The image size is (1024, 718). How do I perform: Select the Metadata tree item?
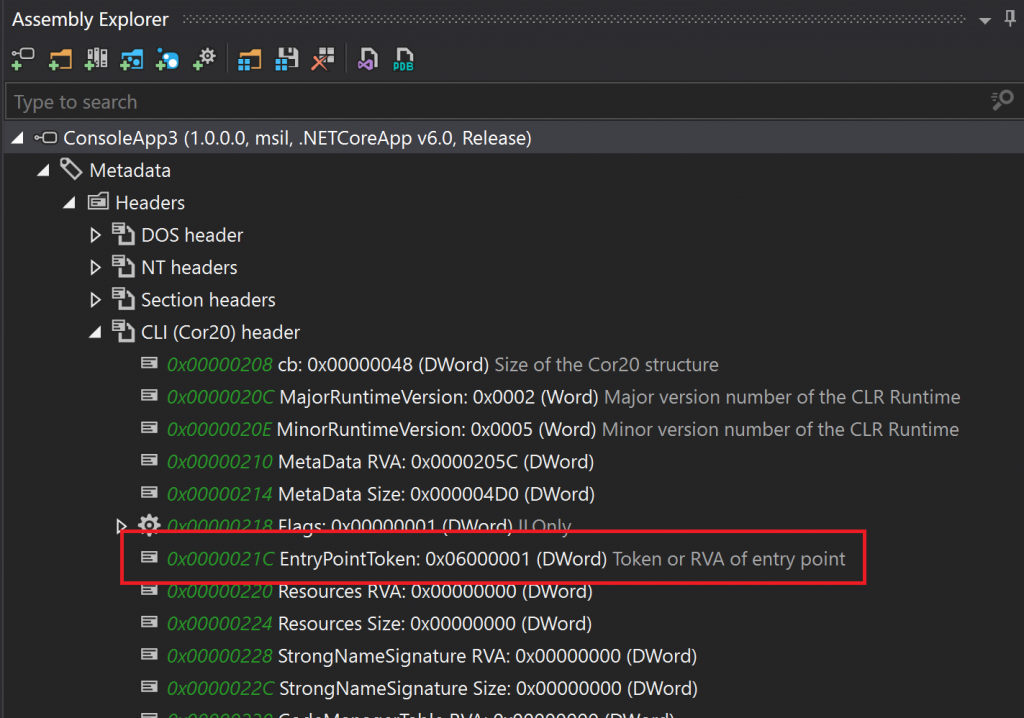pyautogui.click(x=130, y=171)
